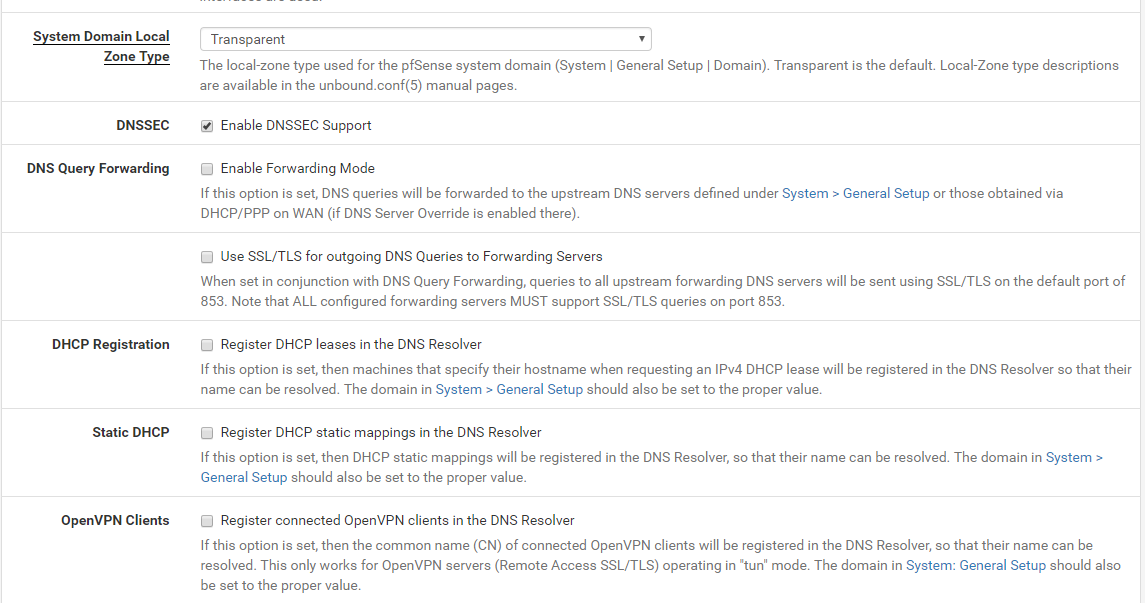Click the OpenVPN Clients row heading
The height and width of the screenshot is (603, 1145).
pyautogui.click(x=115, y=521)
